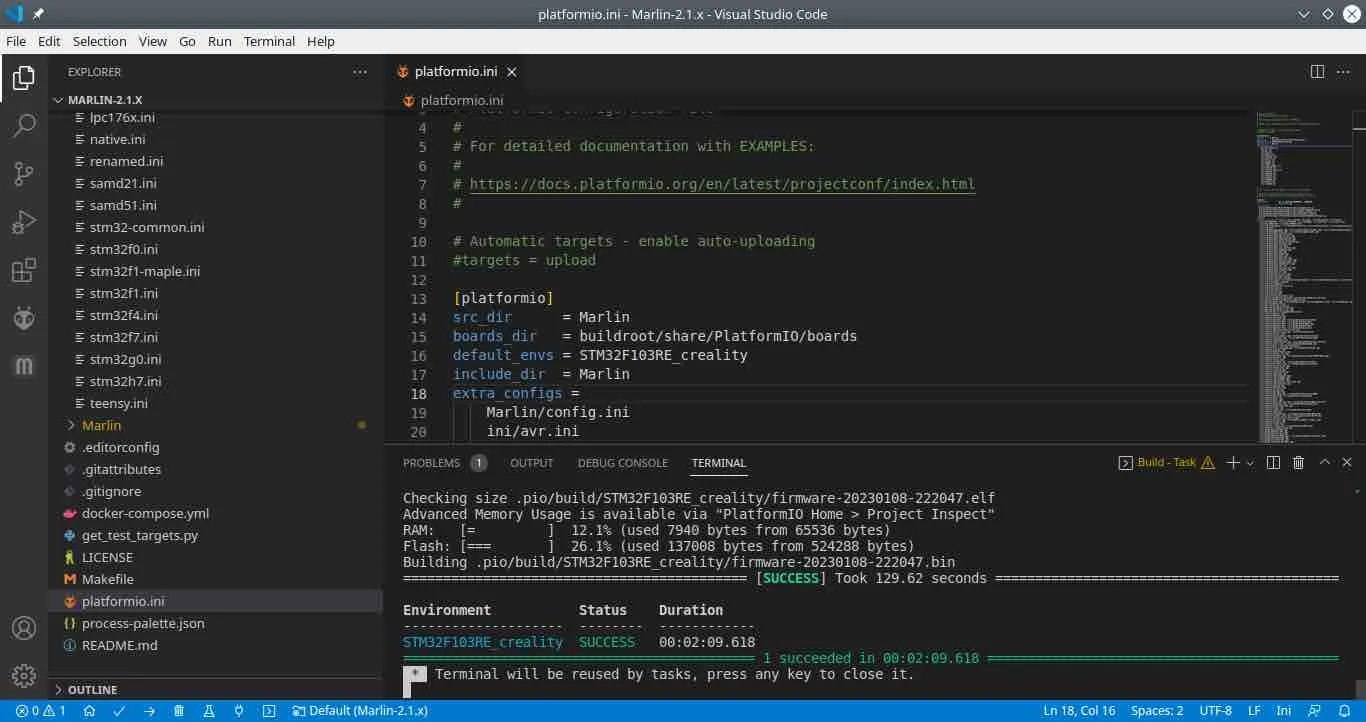Open the PlatformIO docs URL link

(x=721, y=184)
